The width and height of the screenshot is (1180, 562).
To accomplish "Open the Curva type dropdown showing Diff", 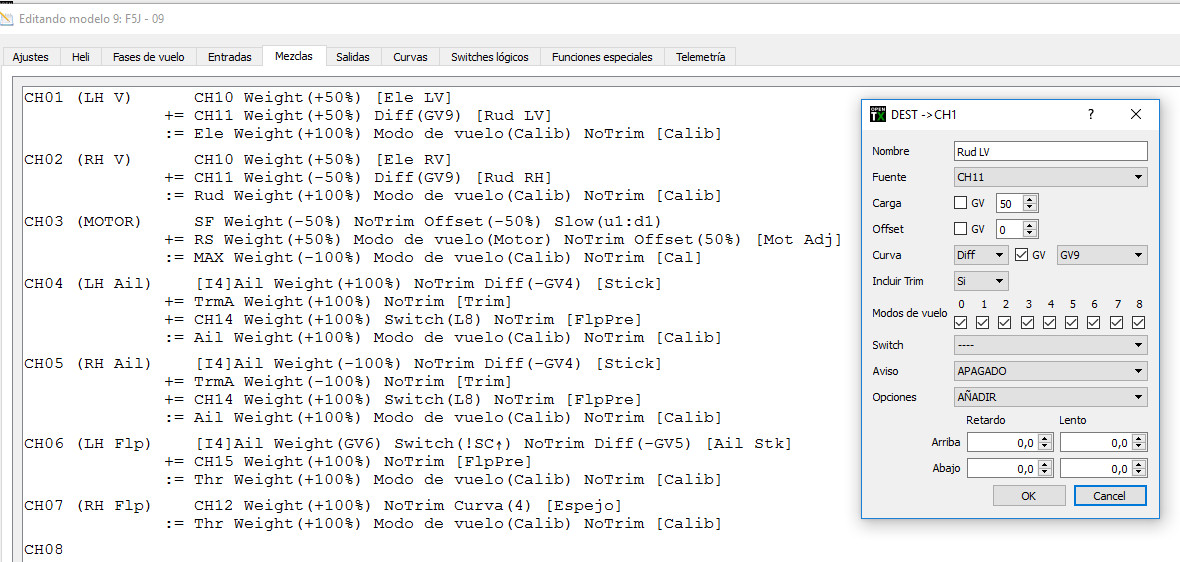I will [x=981, y=255].
